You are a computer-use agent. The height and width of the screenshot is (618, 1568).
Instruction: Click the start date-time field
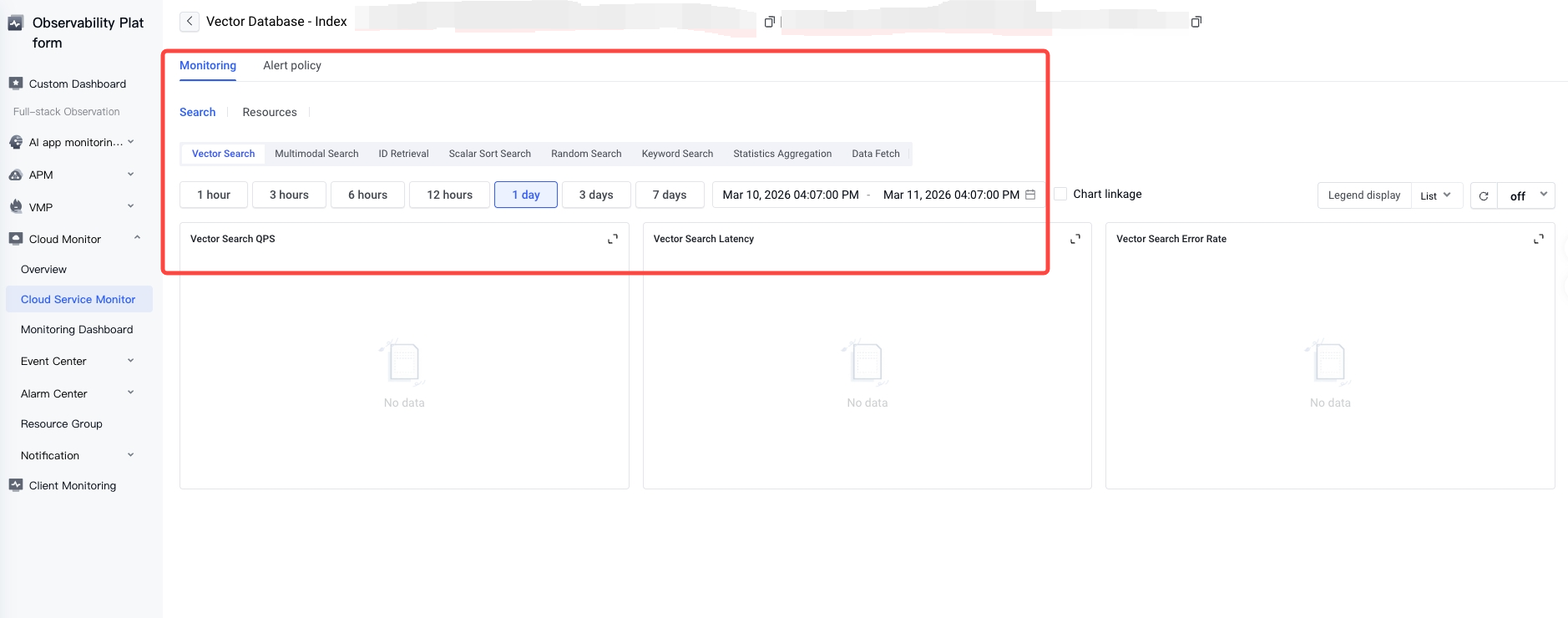(791, 195)
